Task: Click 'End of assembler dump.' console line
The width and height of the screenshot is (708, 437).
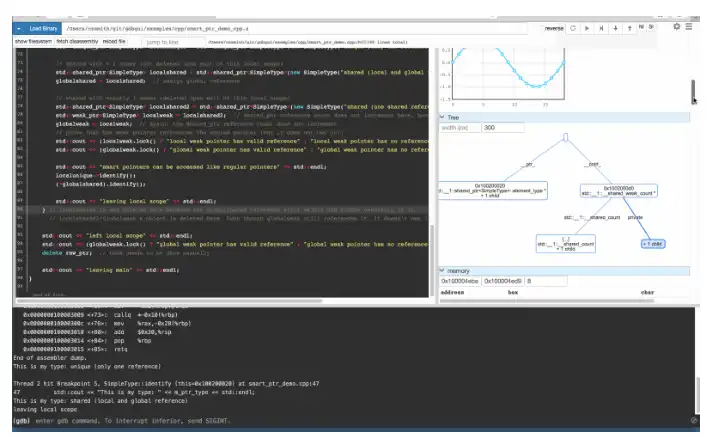Action: (50, 358)
